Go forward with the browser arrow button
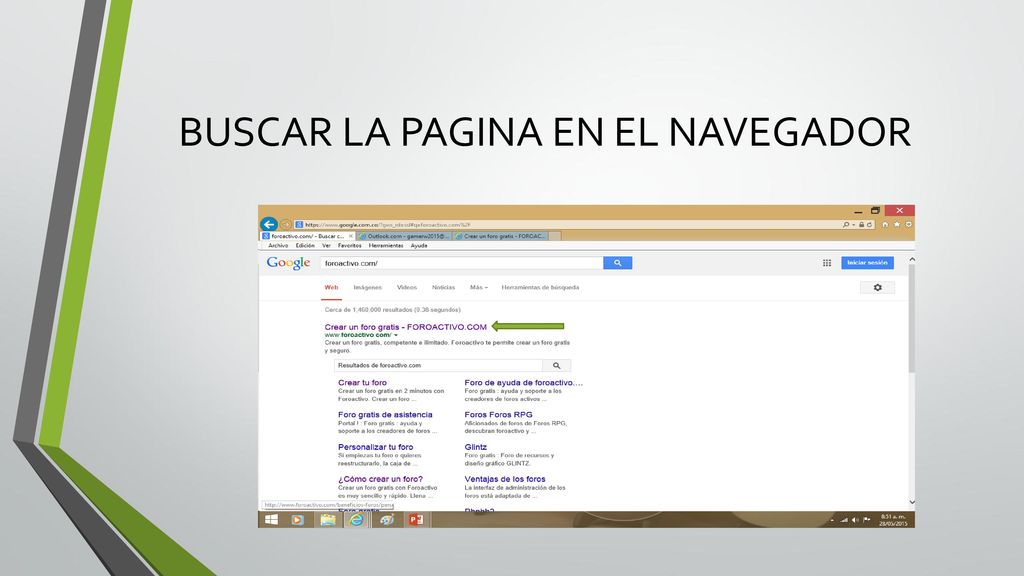This screenshot has width=1024, height=576. (x=285, y=225)
